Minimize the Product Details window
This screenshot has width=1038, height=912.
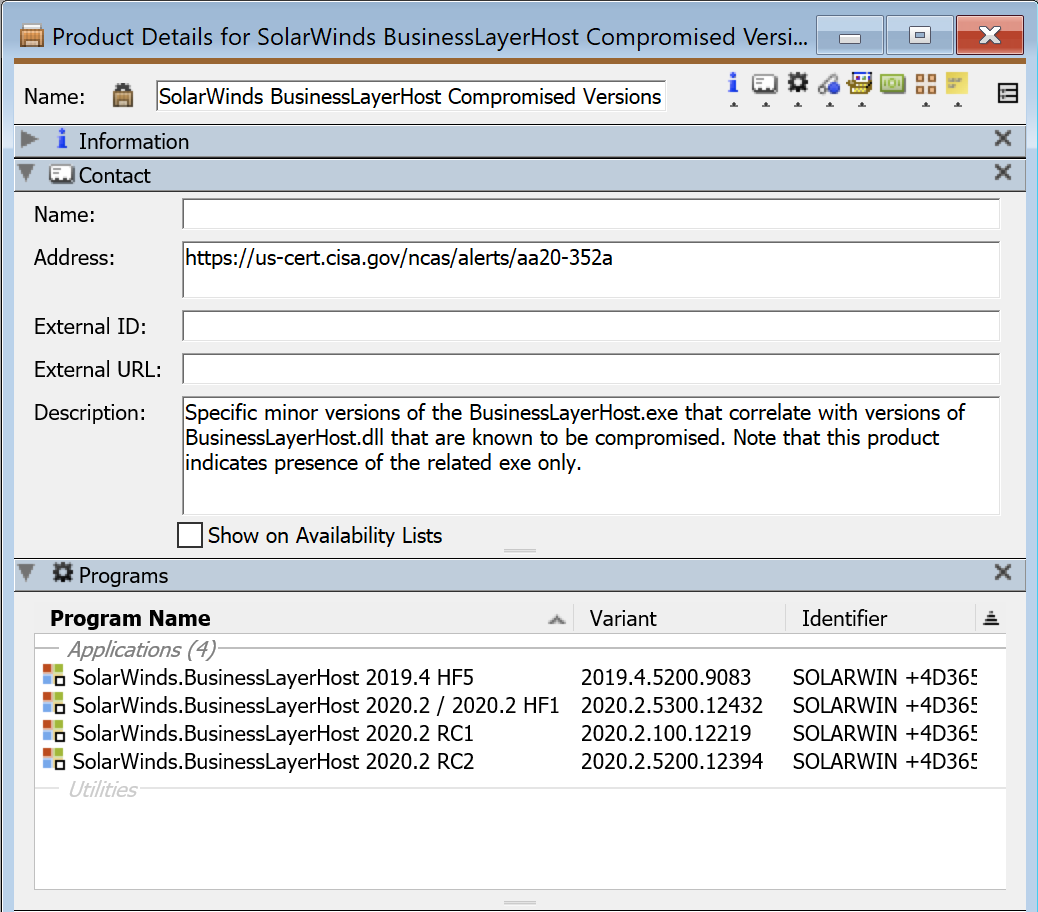(849, 35)
